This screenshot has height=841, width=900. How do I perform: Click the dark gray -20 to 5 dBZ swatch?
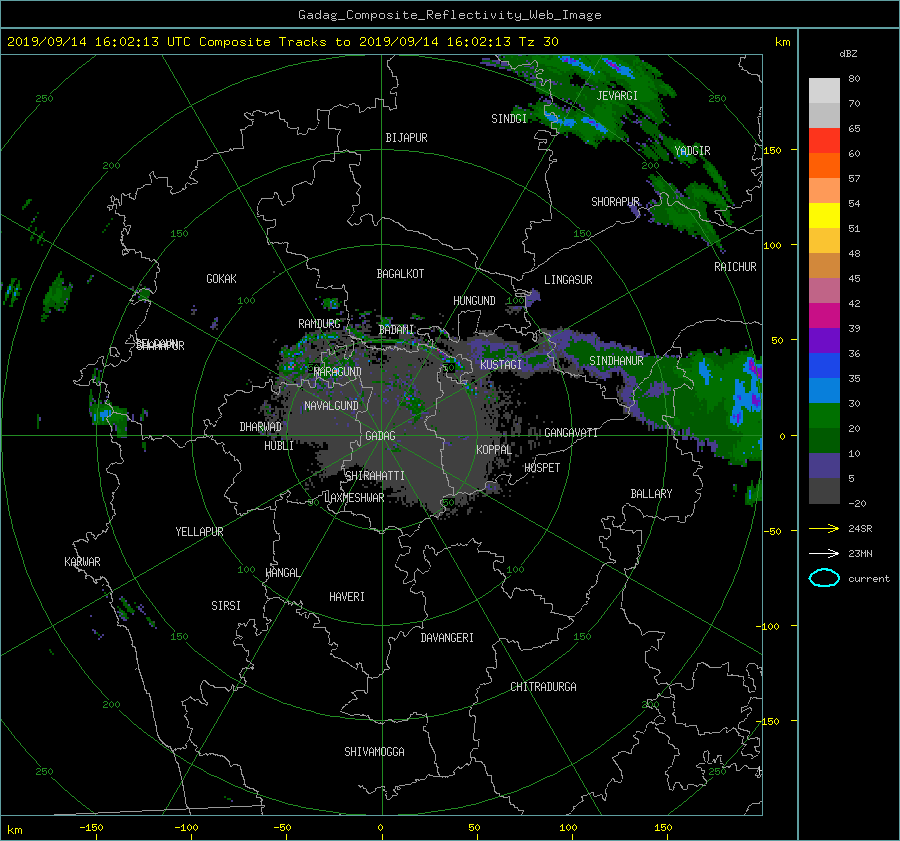[824, 490]
